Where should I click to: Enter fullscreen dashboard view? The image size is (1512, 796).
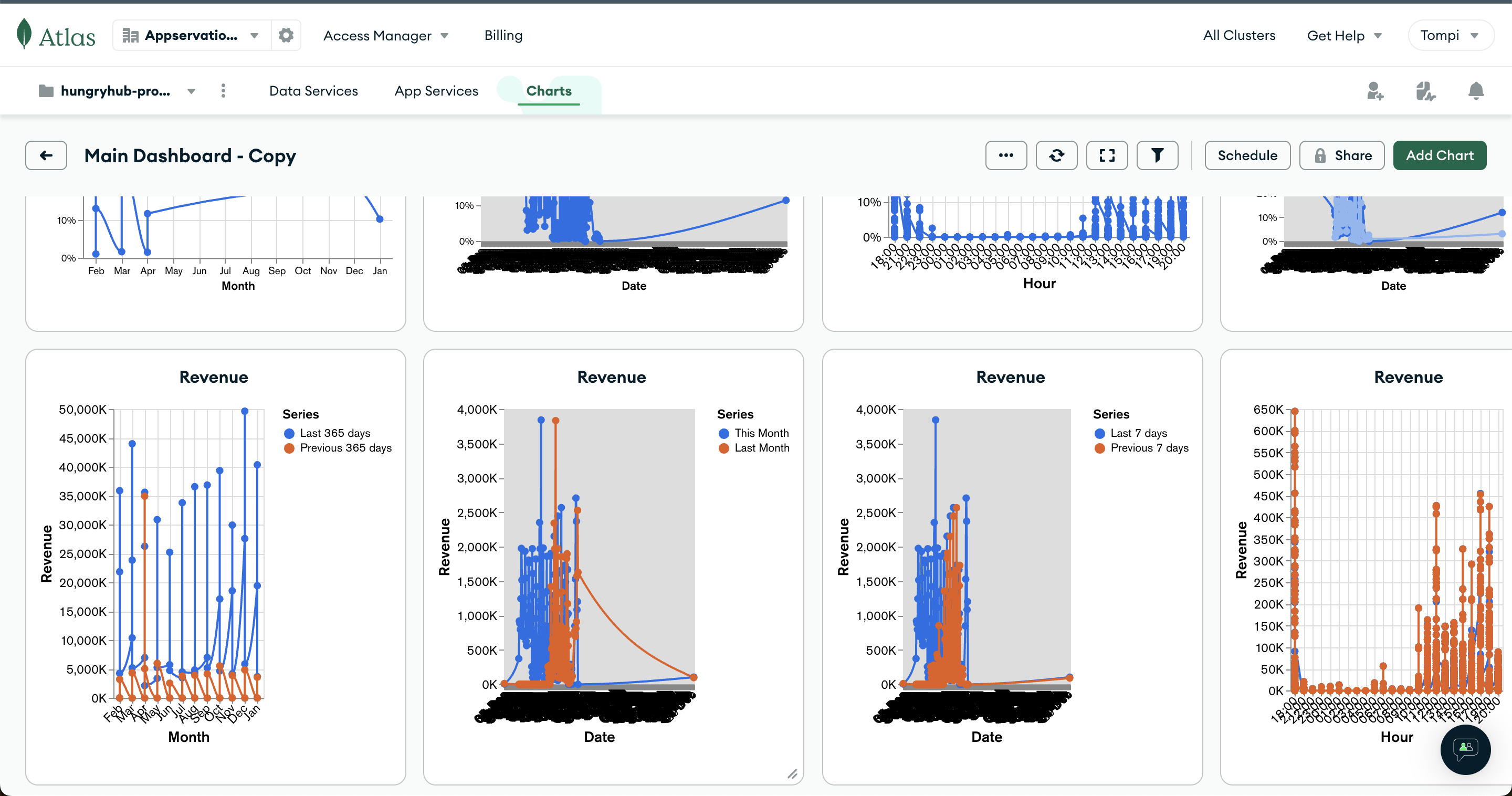click(1106, 155)
